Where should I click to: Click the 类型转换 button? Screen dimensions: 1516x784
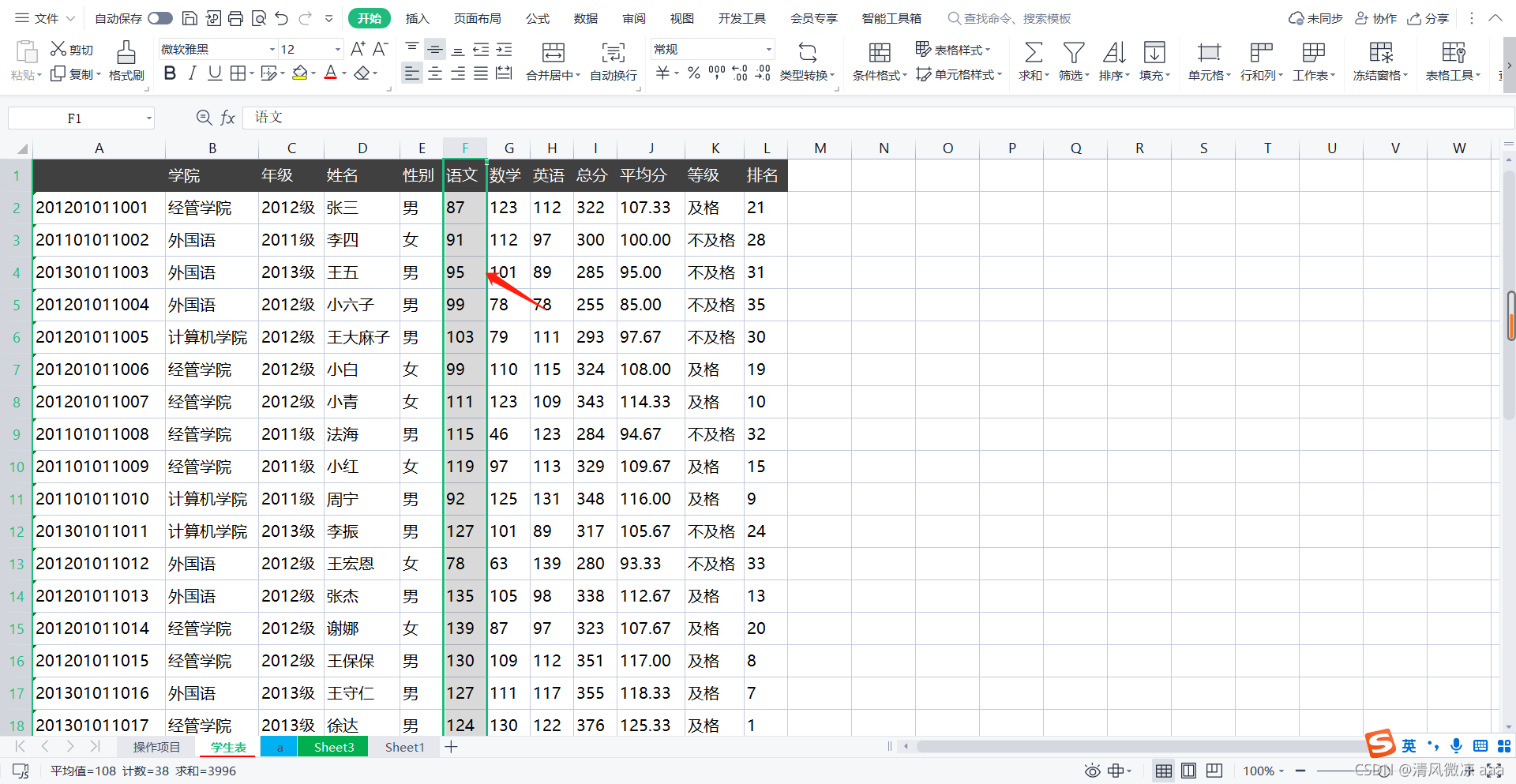[807, 62]
